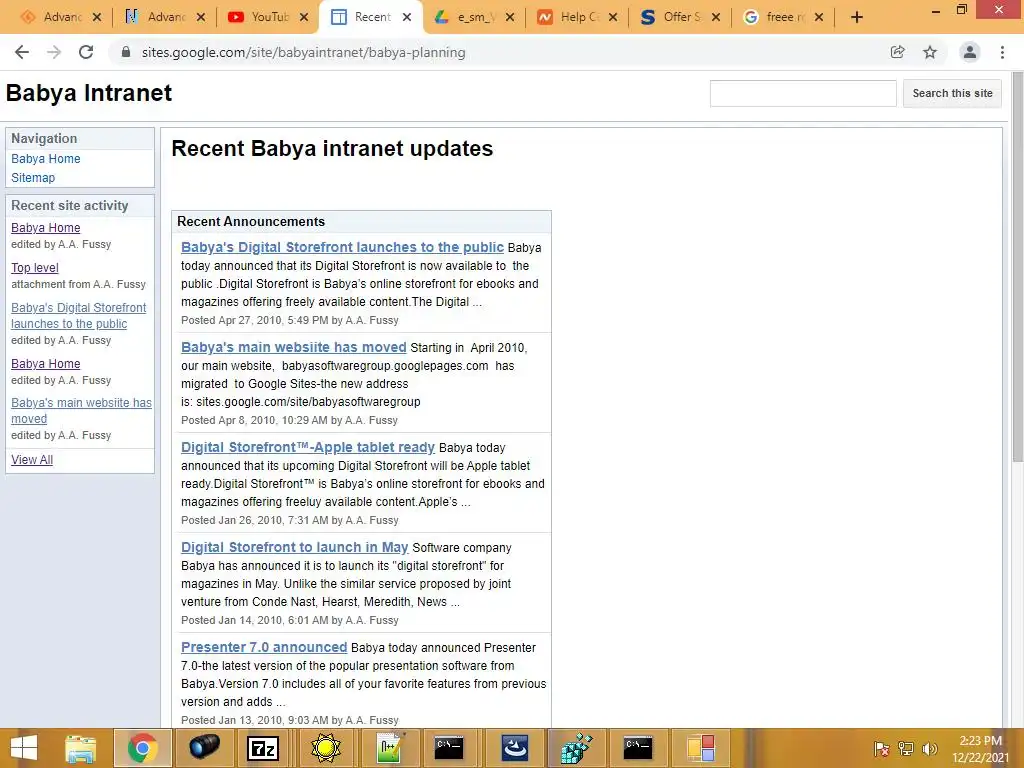Viewport: 1024px width, 768px height.
Task: Close the freee tab
Action: [819, 18]
